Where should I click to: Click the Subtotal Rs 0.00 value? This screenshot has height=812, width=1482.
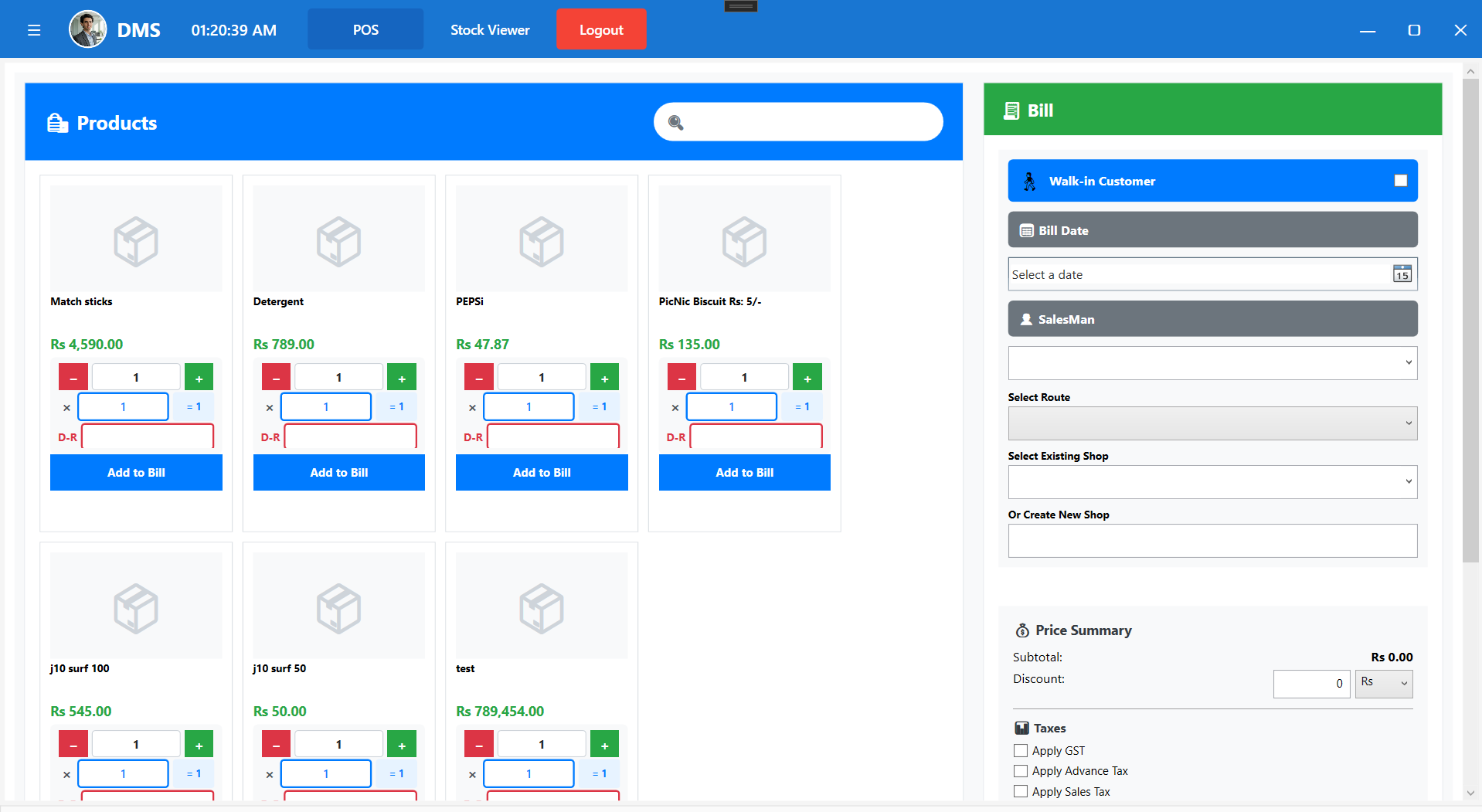tap(1392, 657)
